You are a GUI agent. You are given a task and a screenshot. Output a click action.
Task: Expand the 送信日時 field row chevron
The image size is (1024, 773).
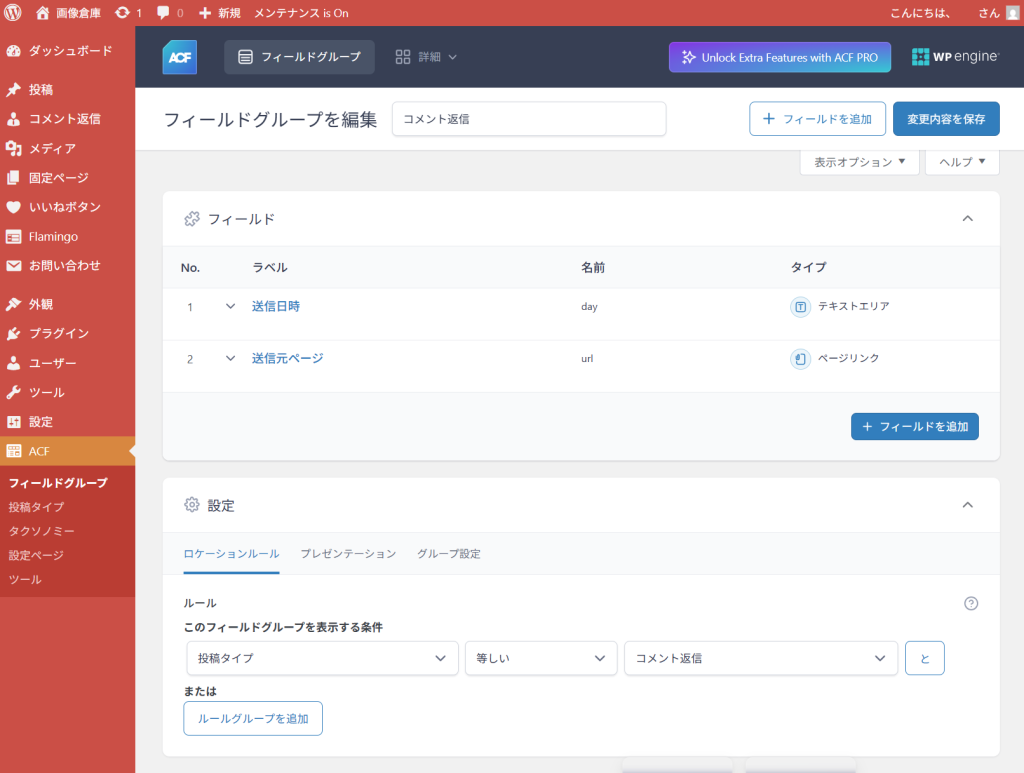tap(230, 306)
